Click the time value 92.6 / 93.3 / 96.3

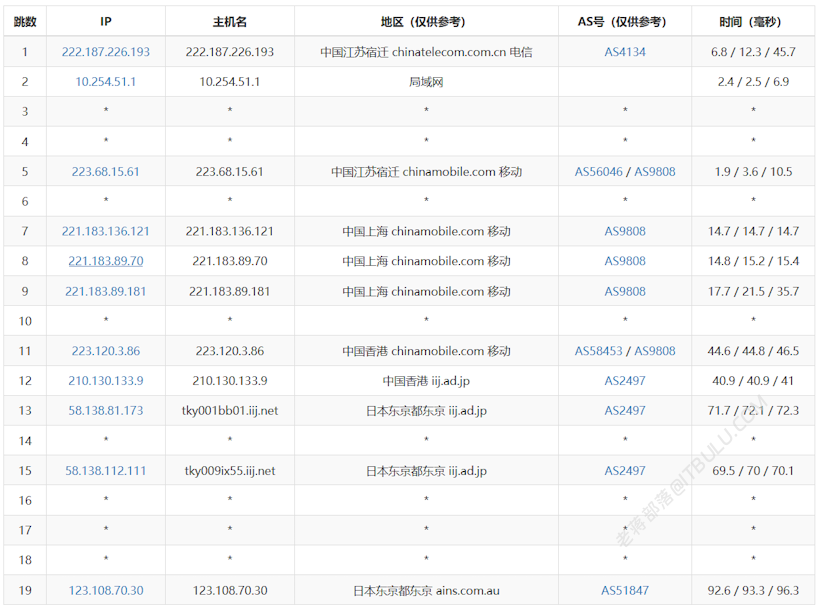pyautogui.click(x=753, y=591)
